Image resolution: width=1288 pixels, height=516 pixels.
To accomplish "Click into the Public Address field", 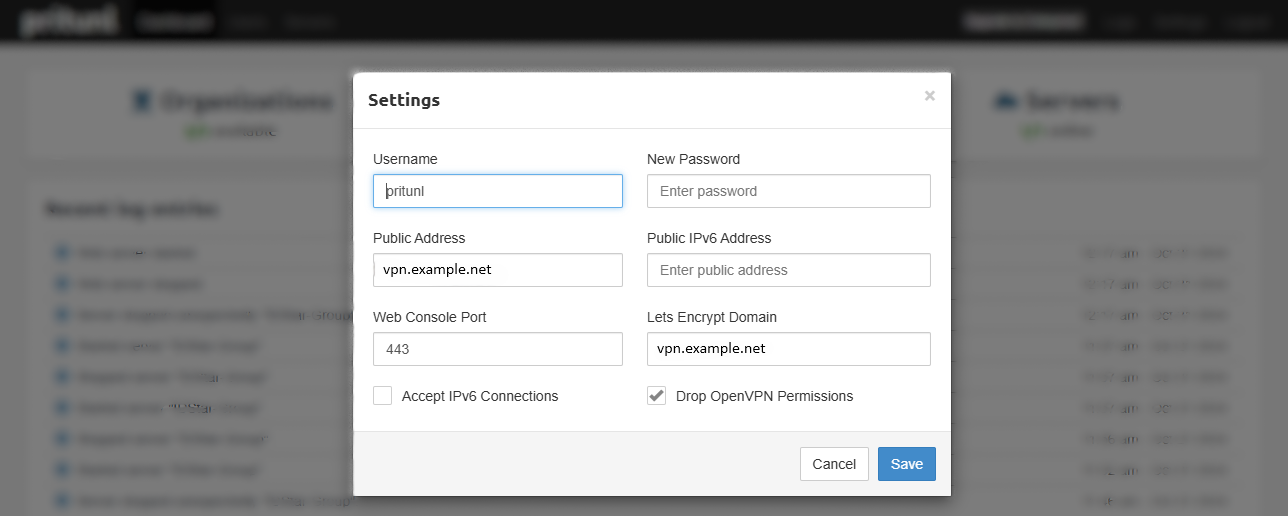I will pos(498,270).
